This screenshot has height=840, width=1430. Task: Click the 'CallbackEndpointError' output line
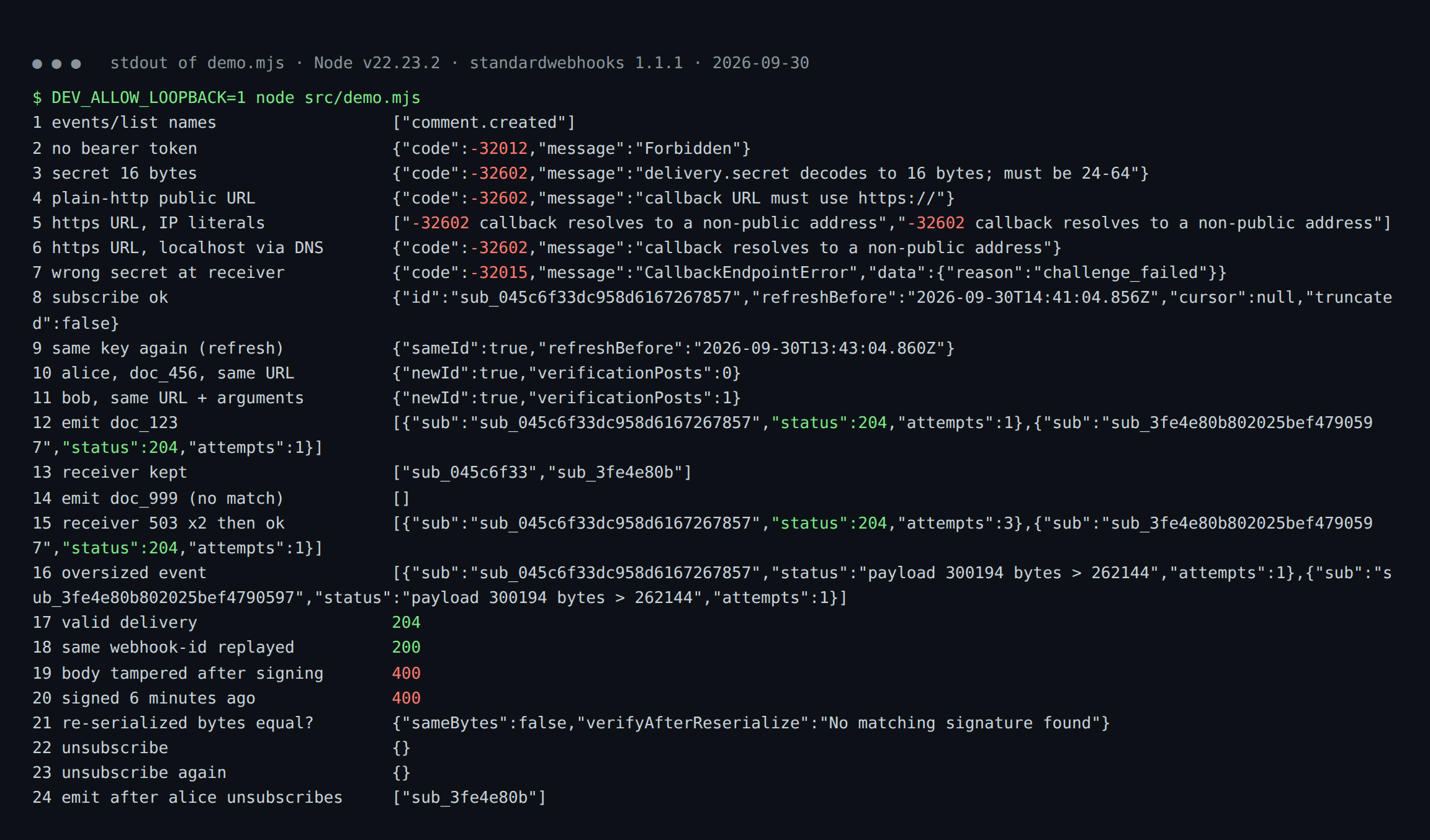click(809, 273)
